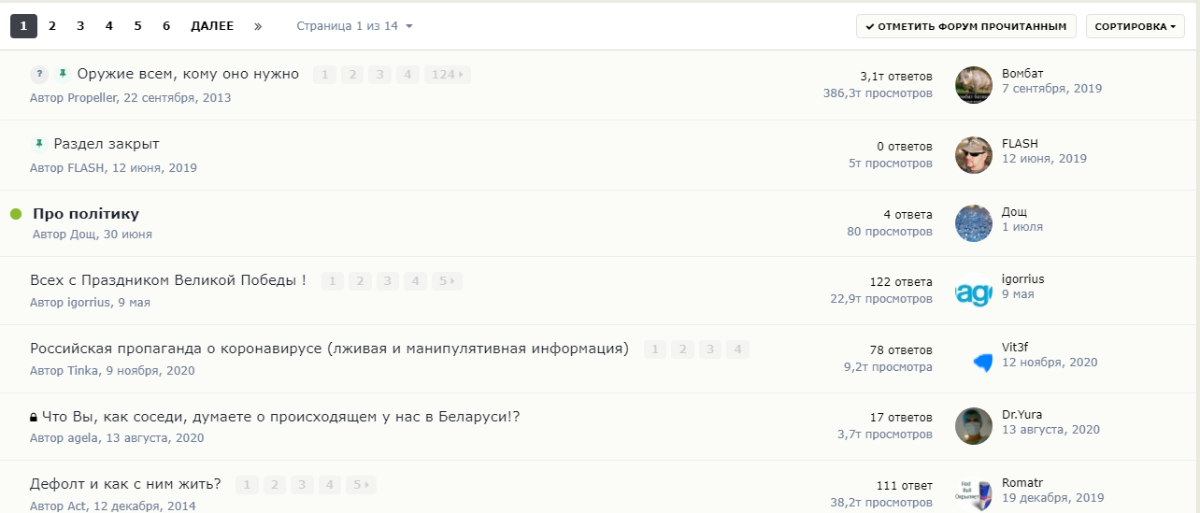Click the green unread dot for Про політику
The height and width of the screenshot is (513, 1200).
tap(16, 214)
